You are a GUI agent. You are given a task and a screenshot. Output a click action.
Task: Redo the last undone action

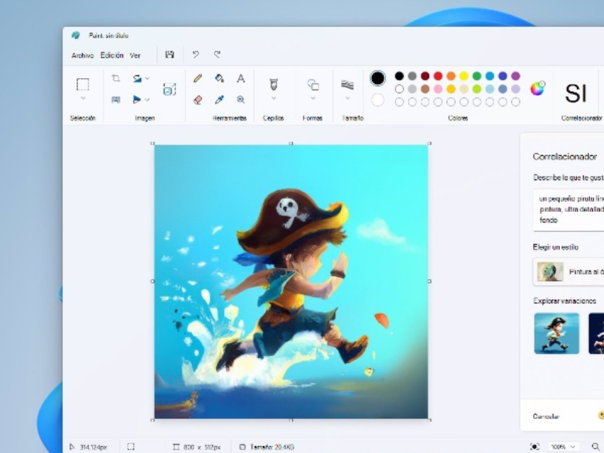pos(217,55)
